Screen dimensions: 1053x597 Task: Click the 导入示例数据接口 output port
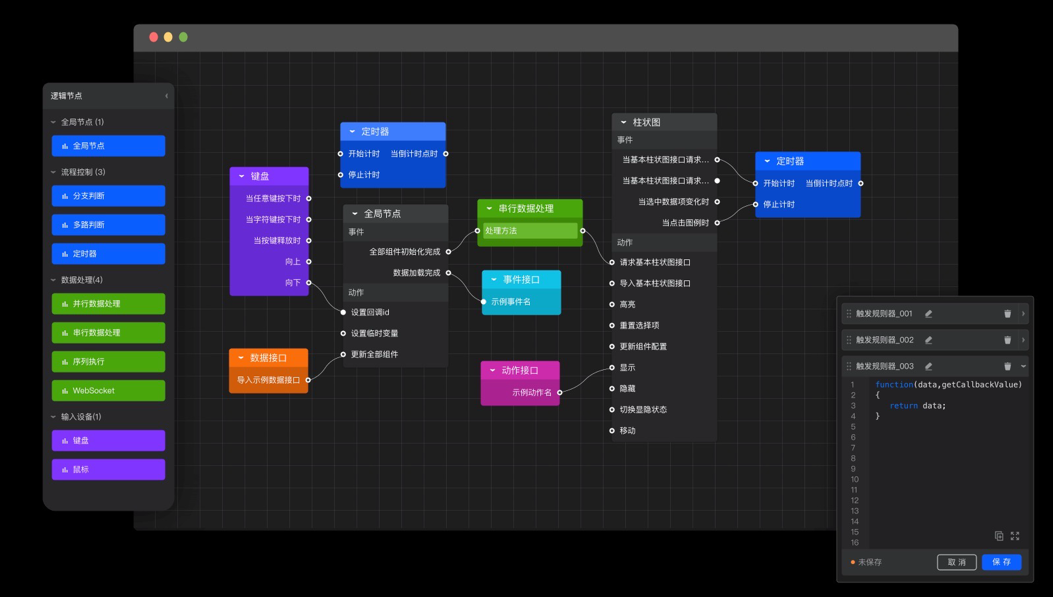click(308, 380)
